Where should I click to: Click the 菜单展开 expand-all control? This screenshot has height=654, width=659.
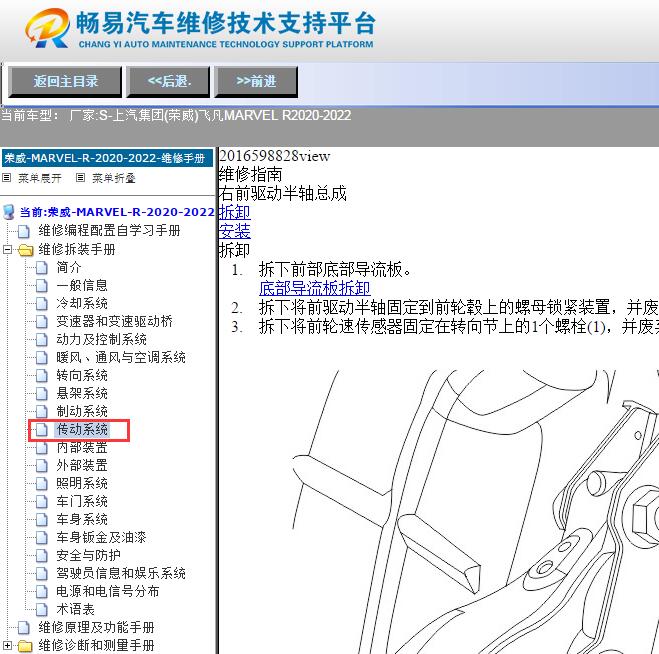coord(32,178)
